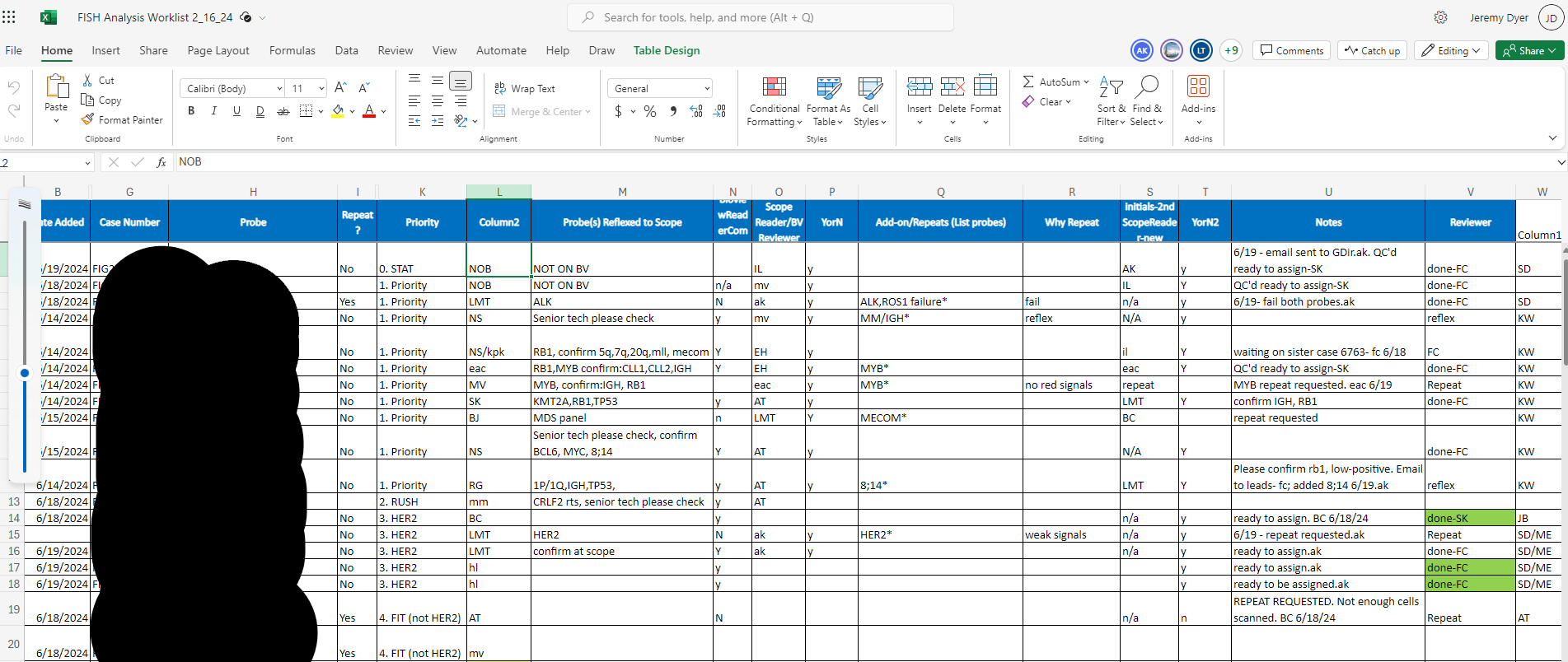Expand the AutoSum dropdown arrow
This screenshot has width=1568, height=662.
coord(1086,82)
